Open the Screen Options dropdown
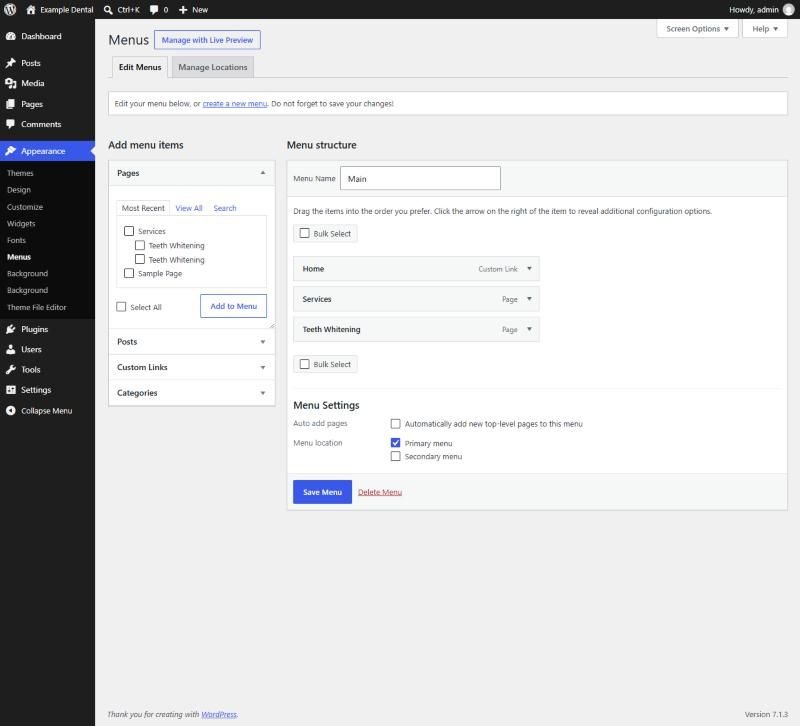The image size is (800, 726). tap(697, 29)
